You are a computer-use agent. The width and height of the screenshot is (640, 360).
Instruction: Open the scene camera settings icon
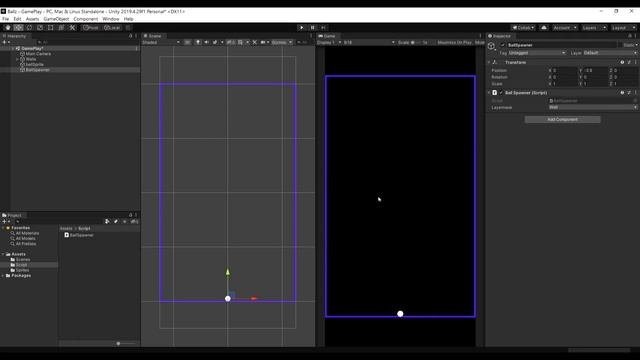click(x=263, y=42)
